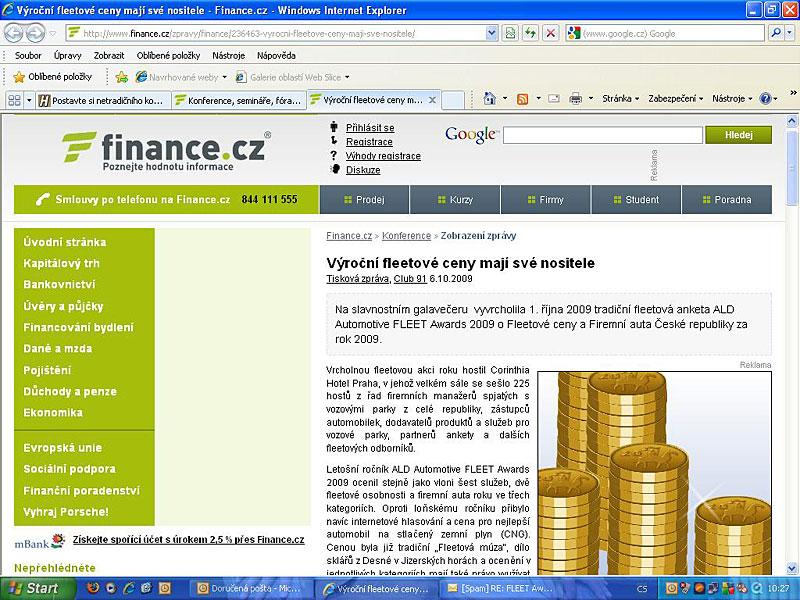Expand the 'Navrhované weby' dropdown
The height and width of the screenshot is (600, 800).
click(224, 78)
